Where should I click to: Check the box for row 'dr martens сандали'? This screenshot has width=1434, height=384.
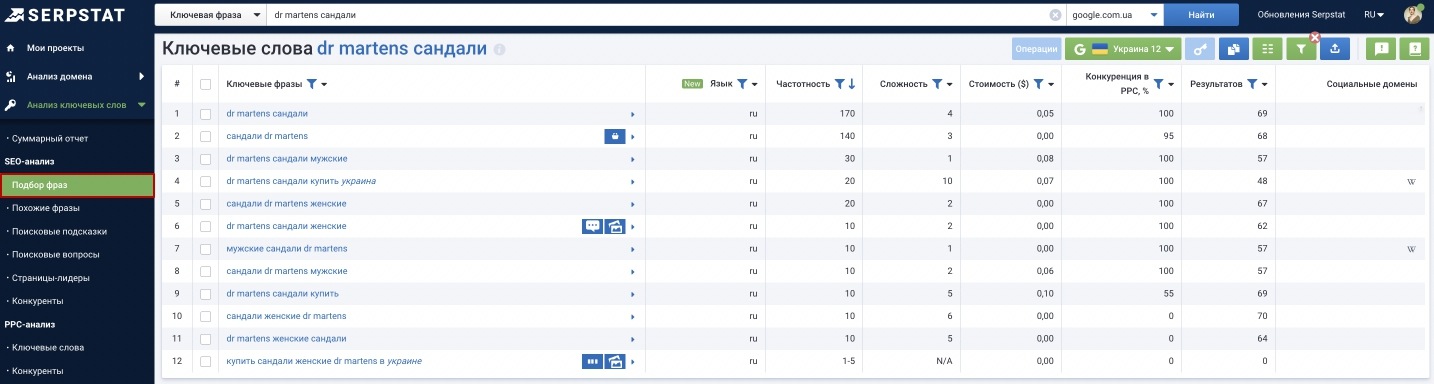pyautogui.click(x=206, y=114)
